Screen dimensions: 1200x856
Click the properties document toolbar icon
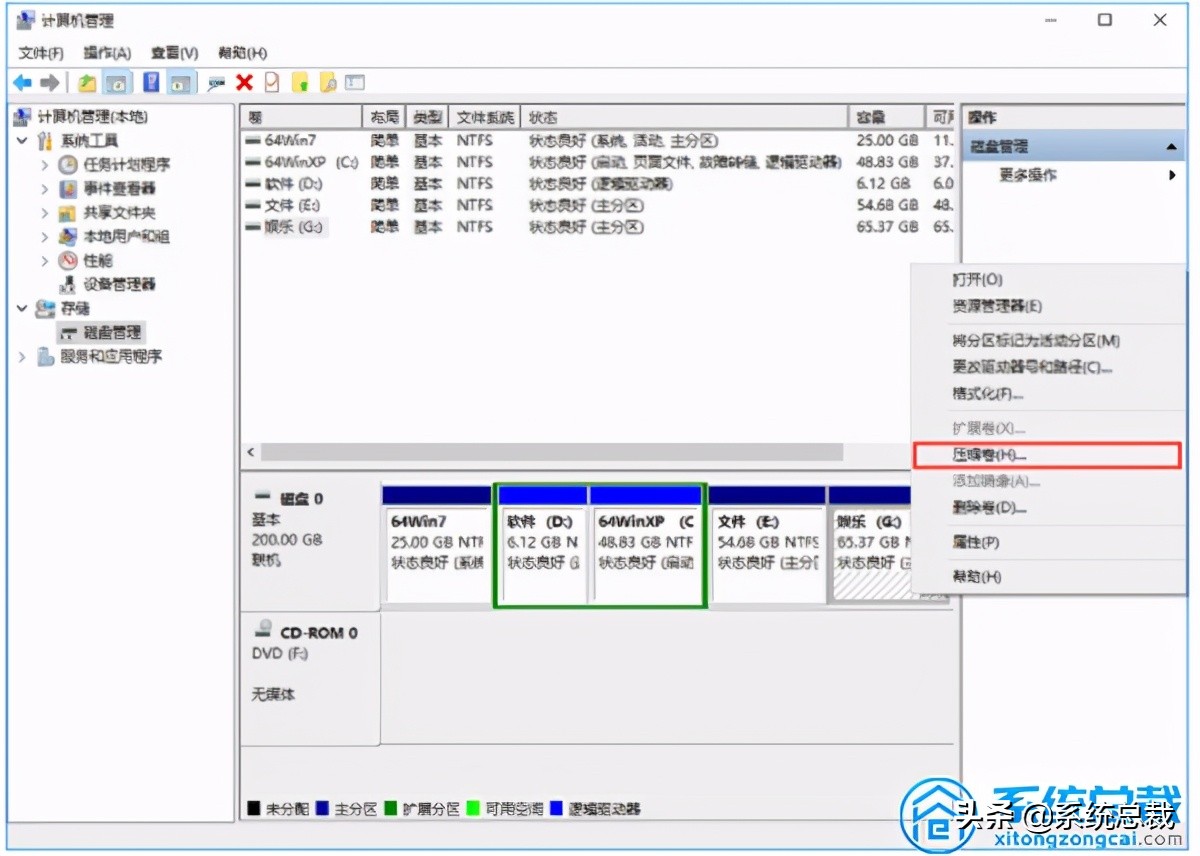coord(273,82)
